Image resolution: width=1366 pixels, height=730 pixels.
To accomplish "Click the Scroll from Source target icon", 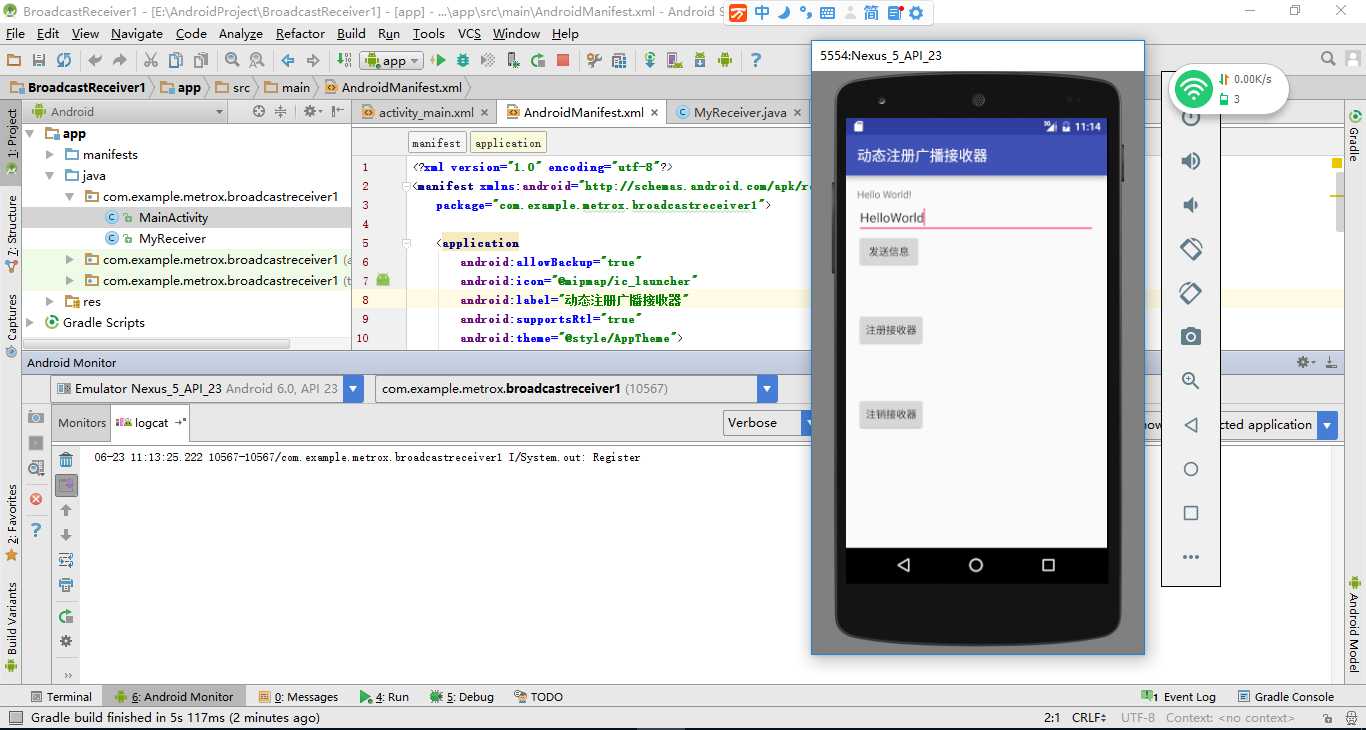I will click(x=259, y=112).
